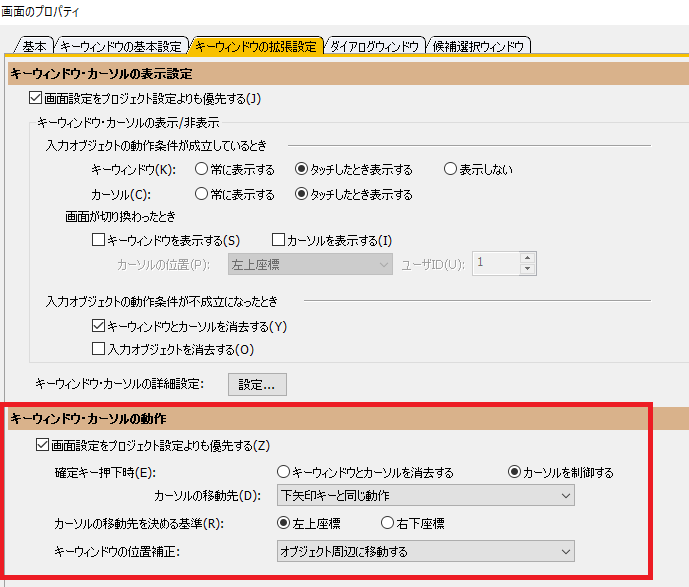
Task: Open the キーウィンドウの基本設定 tab
Action: tap(121, 46)
